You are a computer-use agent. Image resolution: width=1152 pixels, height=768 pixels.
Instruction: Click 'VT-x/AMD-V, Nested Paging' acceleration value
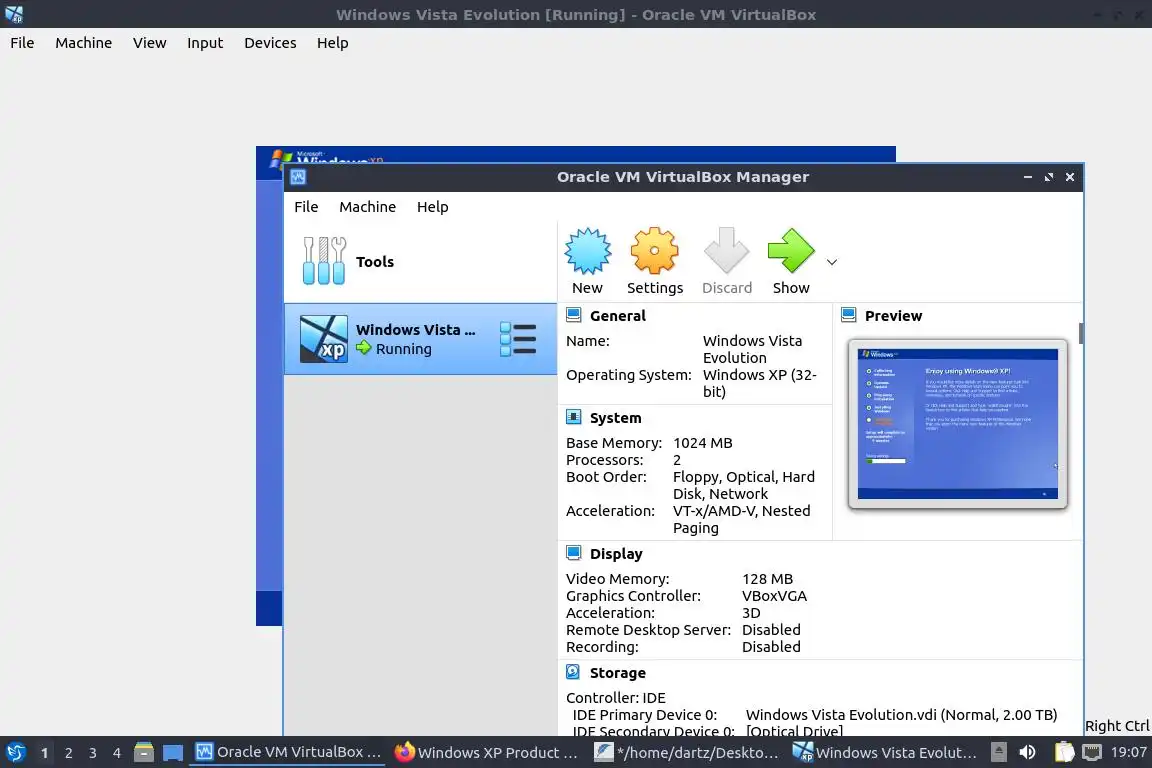(741, 520)
